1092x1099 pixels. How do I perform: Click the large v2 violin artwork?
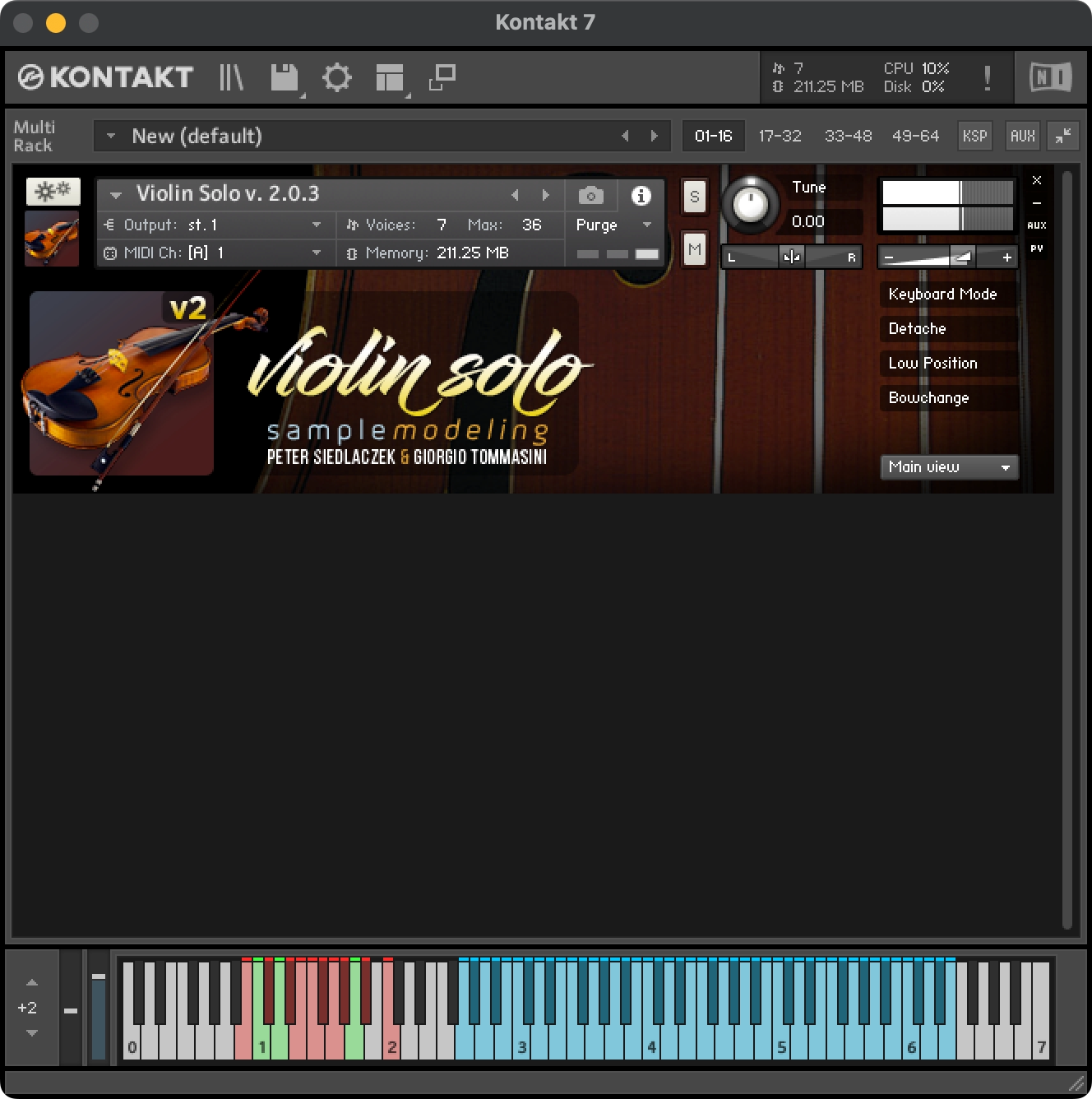point(122,383)
